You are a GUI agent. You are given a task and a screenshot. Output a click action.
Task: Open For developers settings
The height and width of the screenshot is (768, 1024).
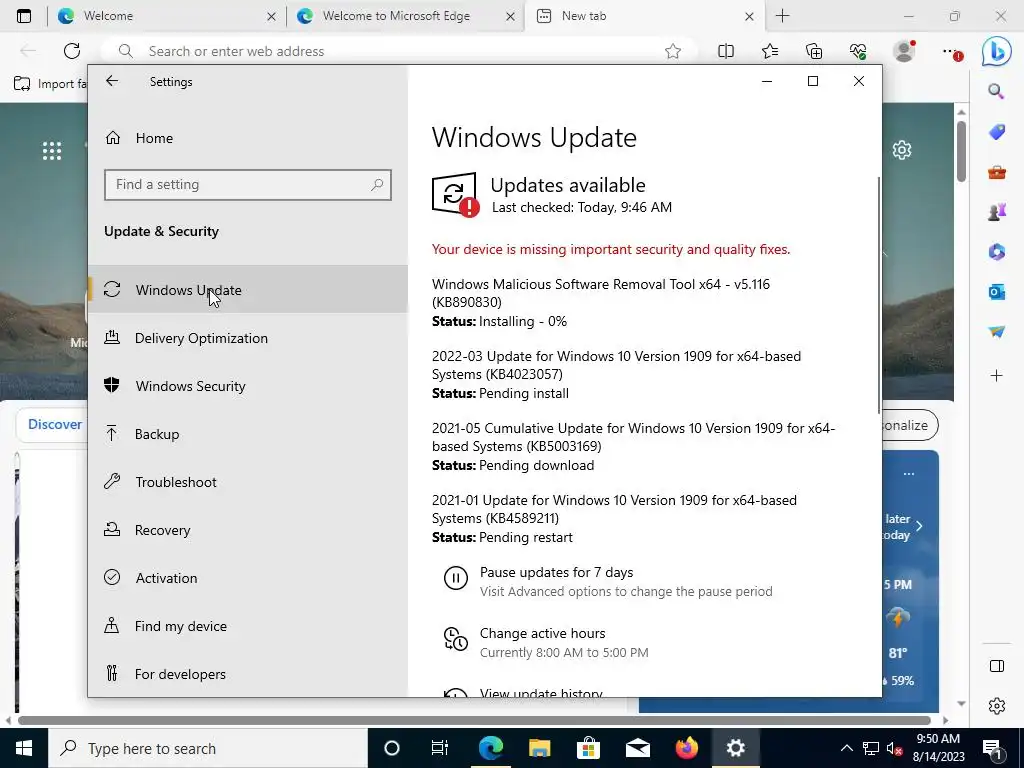[x=248, y=674]
